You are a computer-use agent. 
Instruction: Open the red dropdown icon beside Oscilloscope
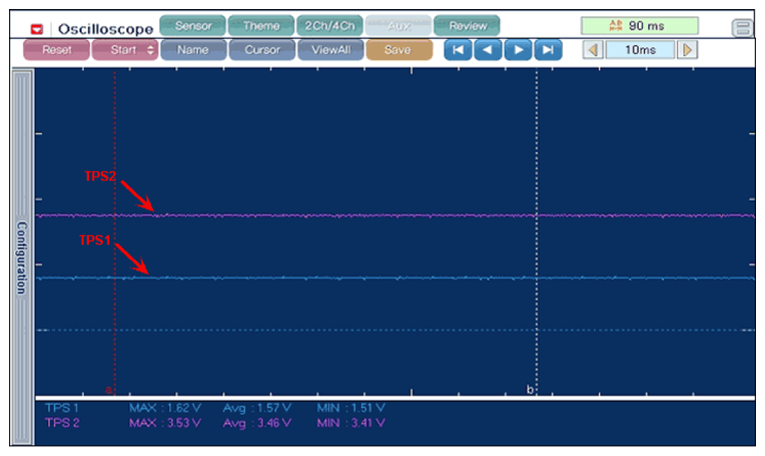pos(37,29)
